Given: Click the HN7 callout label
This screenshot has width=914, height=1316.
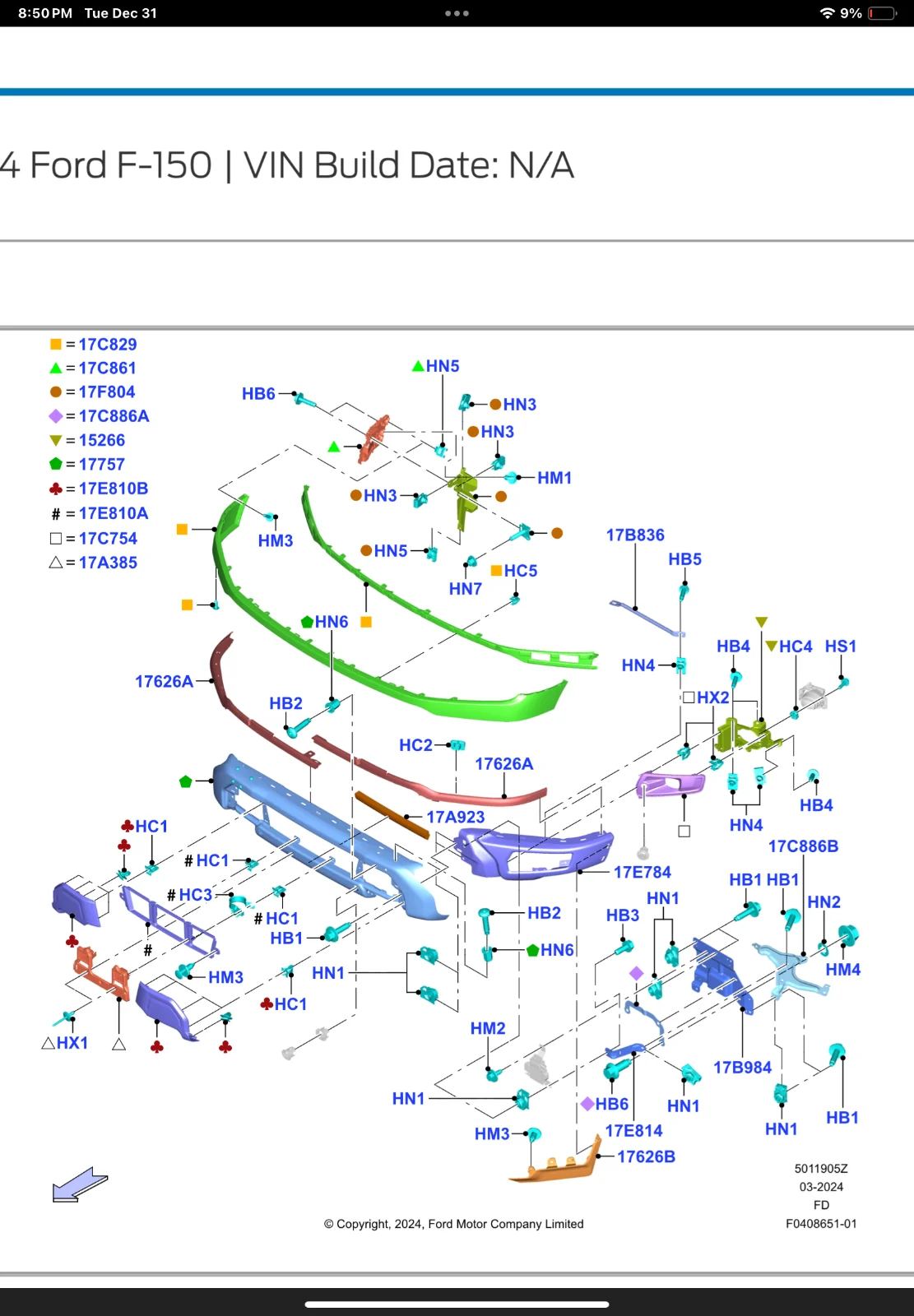Looking at the screenshot, I should click(466, 589).
